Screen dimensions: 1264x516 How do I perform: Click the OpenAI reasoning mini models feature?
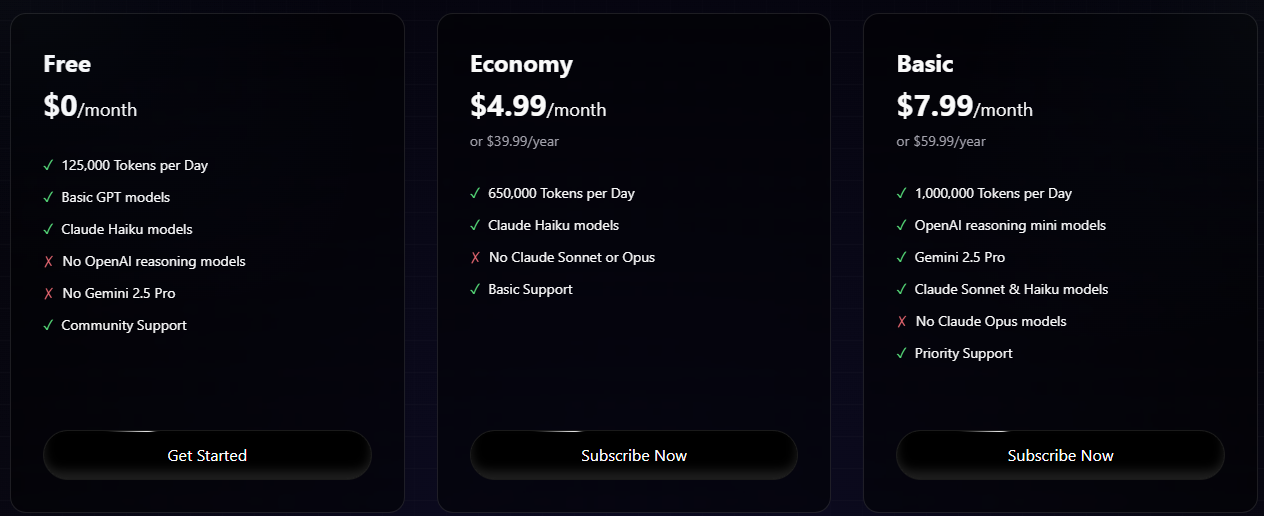click(1010, 225)
